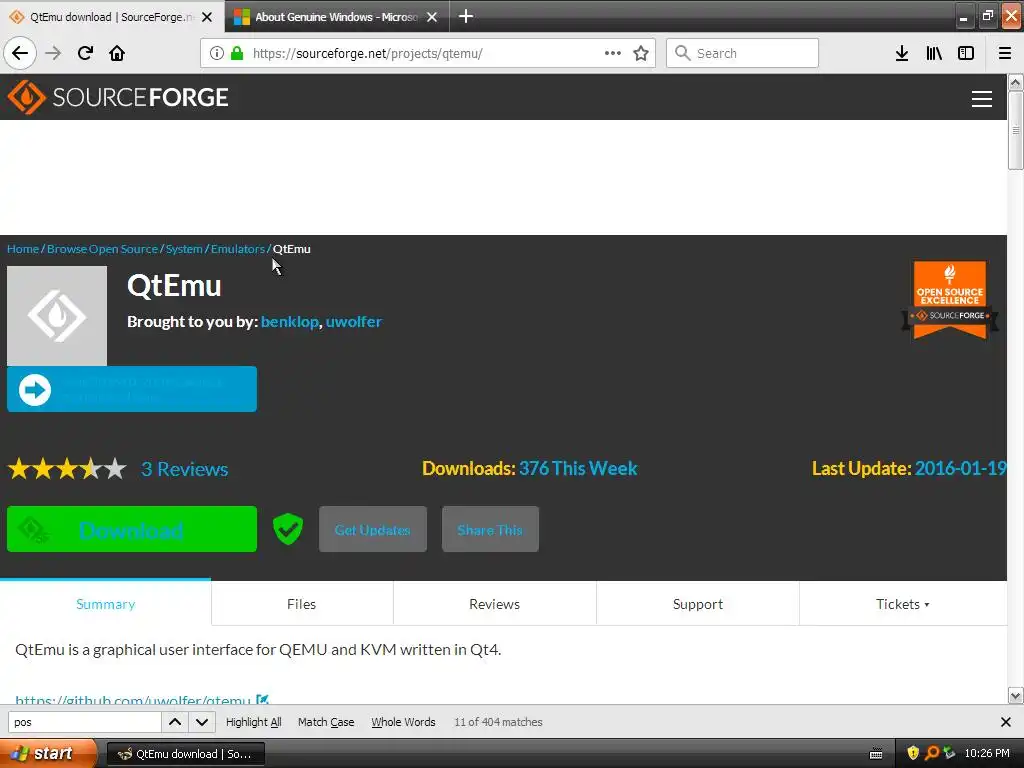Switch to the Support tab
1024x768 pixels.
[697, 604]
